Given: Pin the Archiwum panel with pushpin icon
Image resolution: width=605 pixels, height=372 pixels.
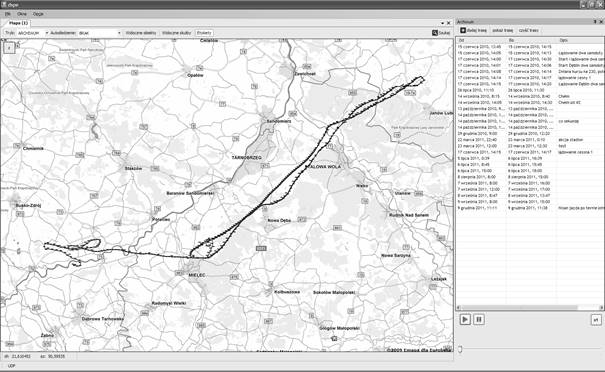Looking at the screenshot, I should pos(595,22).
